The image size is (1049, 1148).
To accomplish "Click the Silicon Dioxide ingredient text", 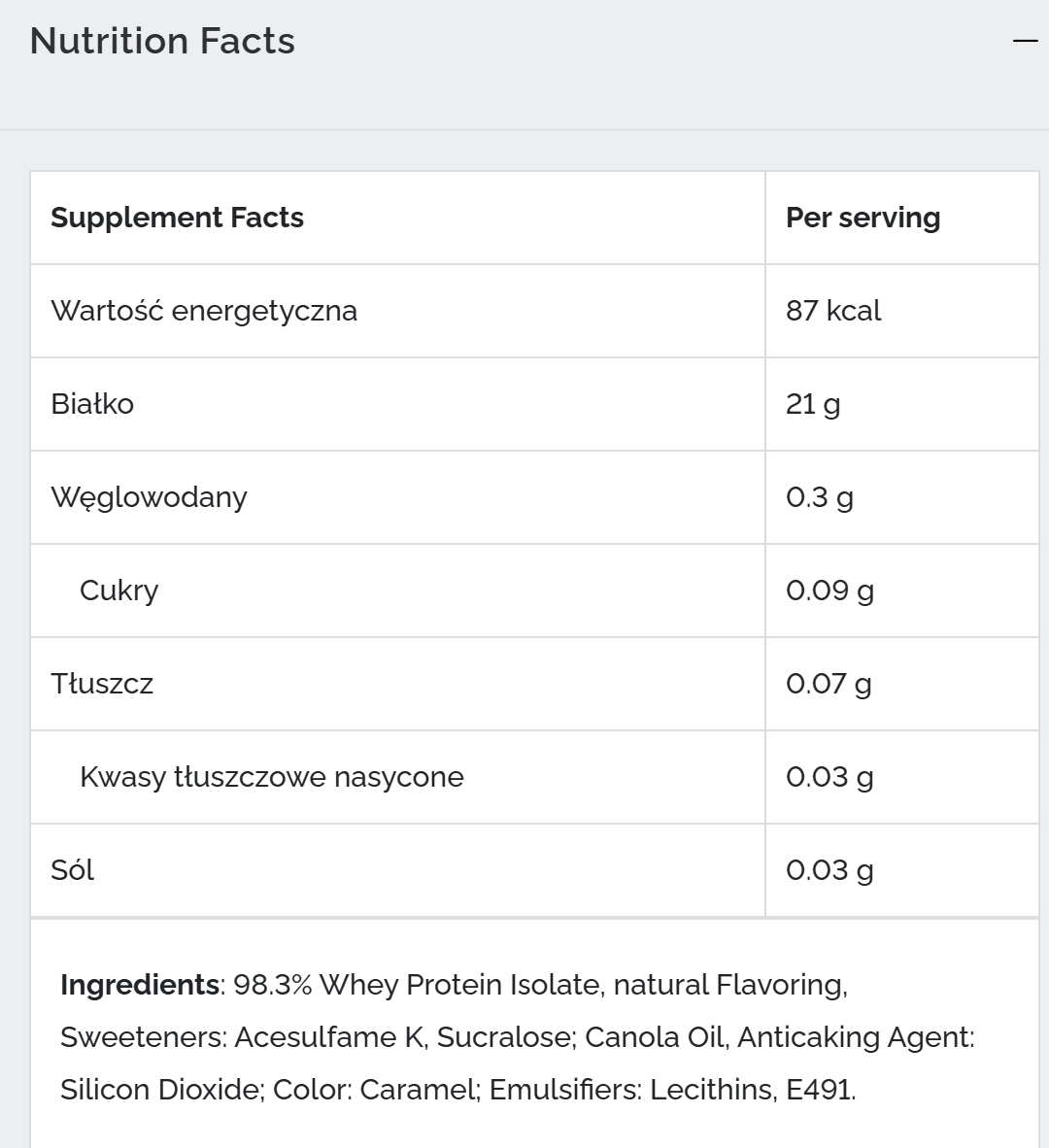I will point(159,1090).
